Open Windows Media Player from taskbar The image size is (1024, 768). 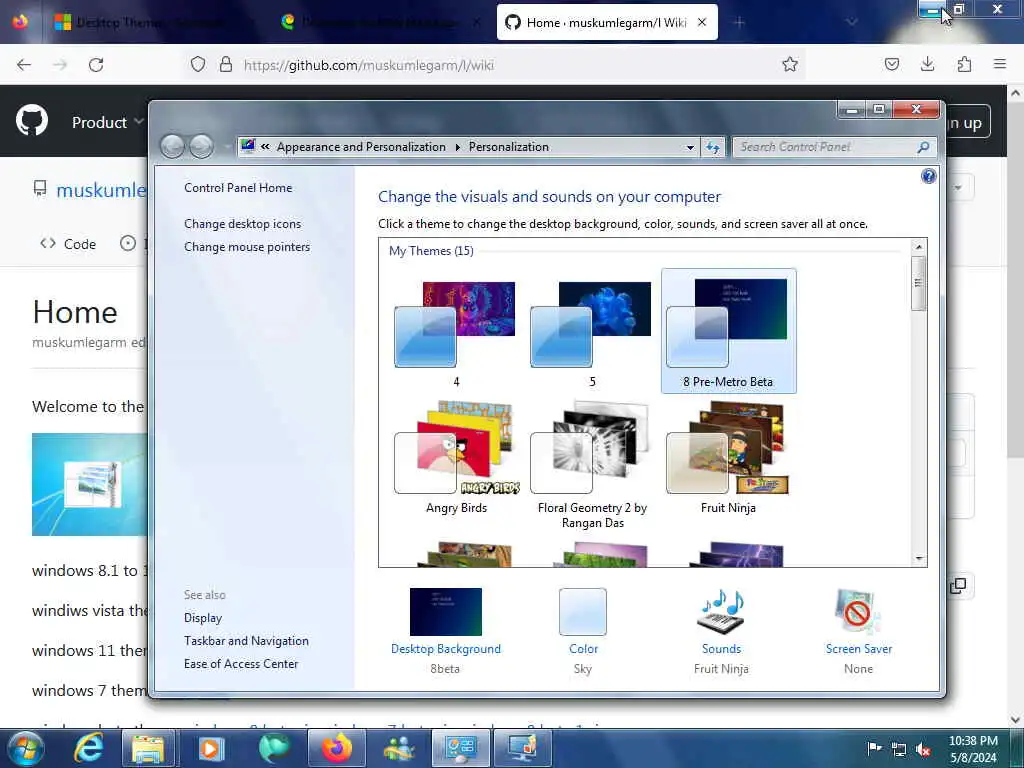(x=210, y=748)
